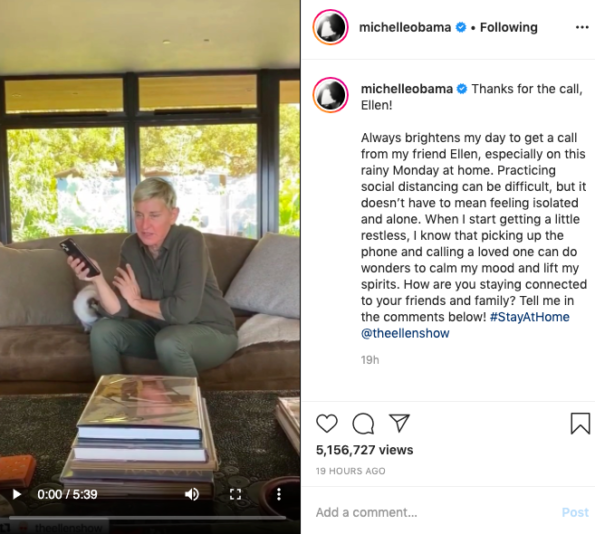Click the video progress bar
This screenshot has height=534, width=595.
point(147,517)
